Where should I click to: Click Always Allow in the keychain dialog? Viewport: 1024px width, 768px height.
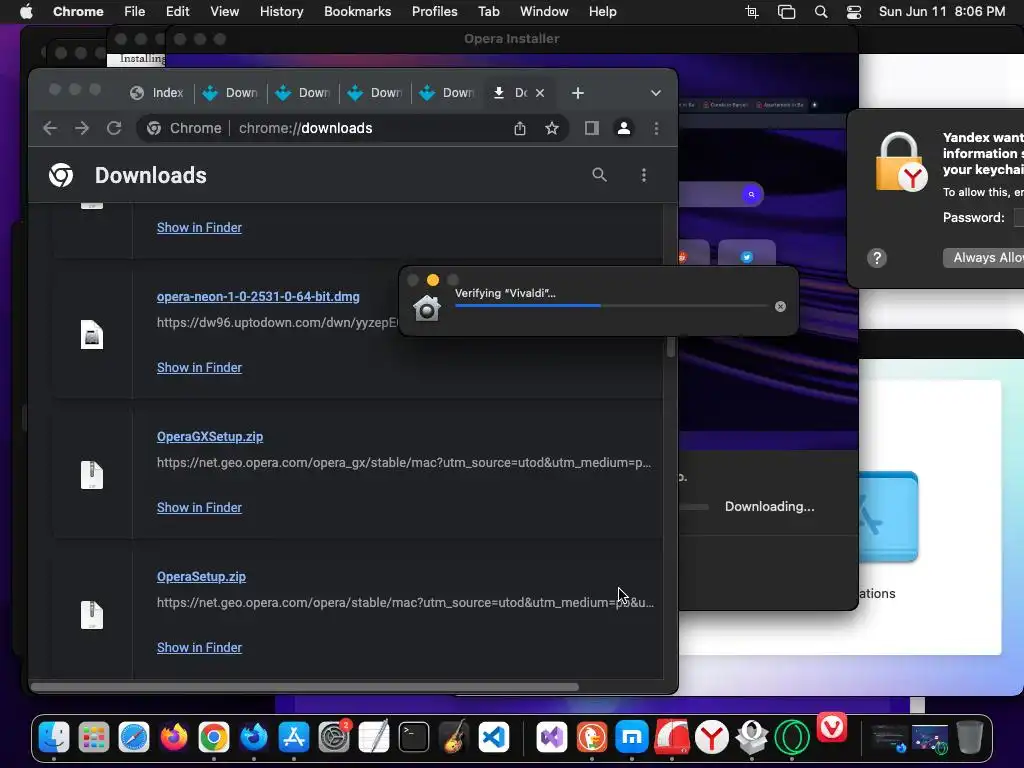pos(984,257)
